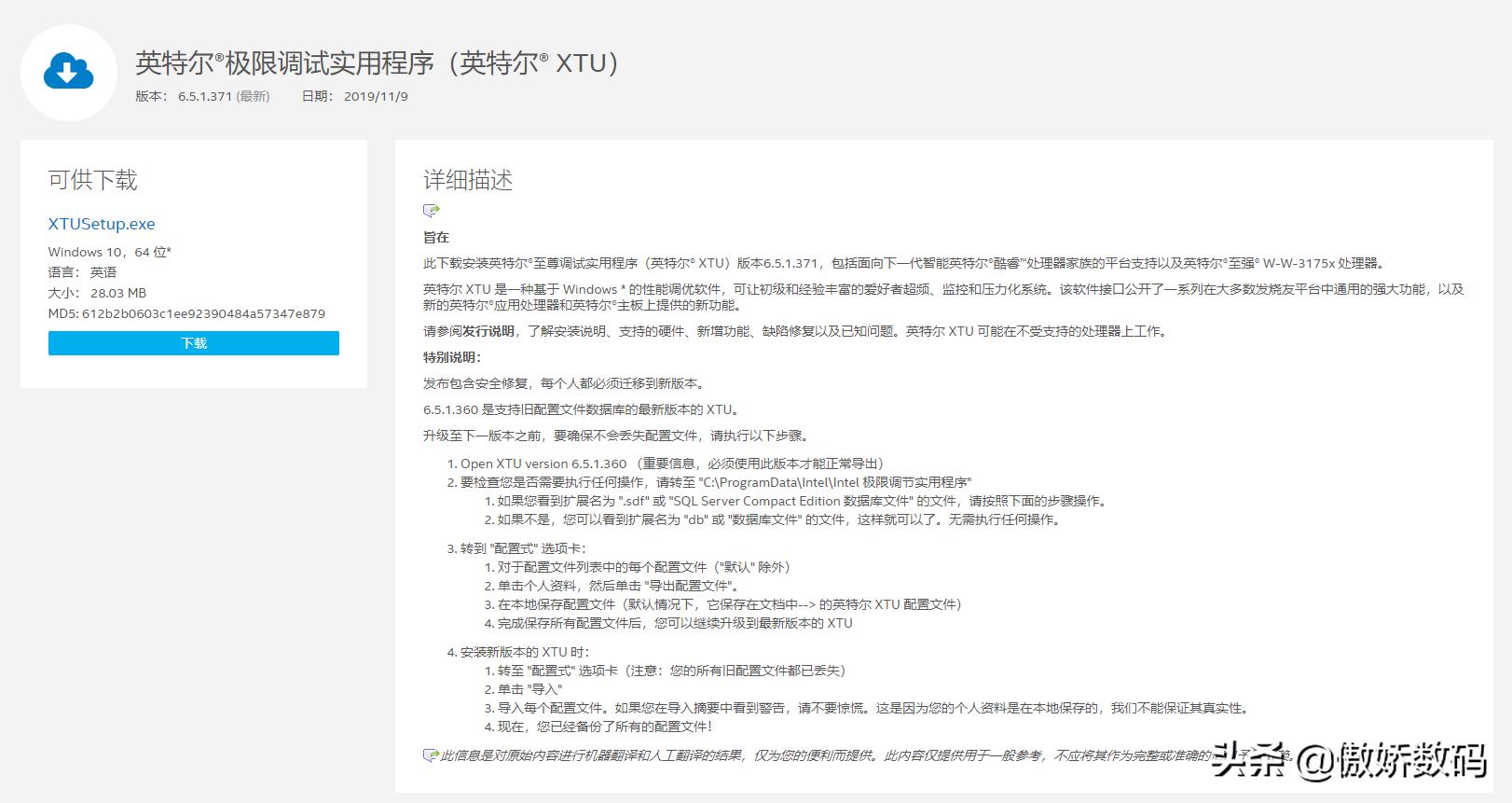Click the line 升级至下一版本之前

pos(616,436)
